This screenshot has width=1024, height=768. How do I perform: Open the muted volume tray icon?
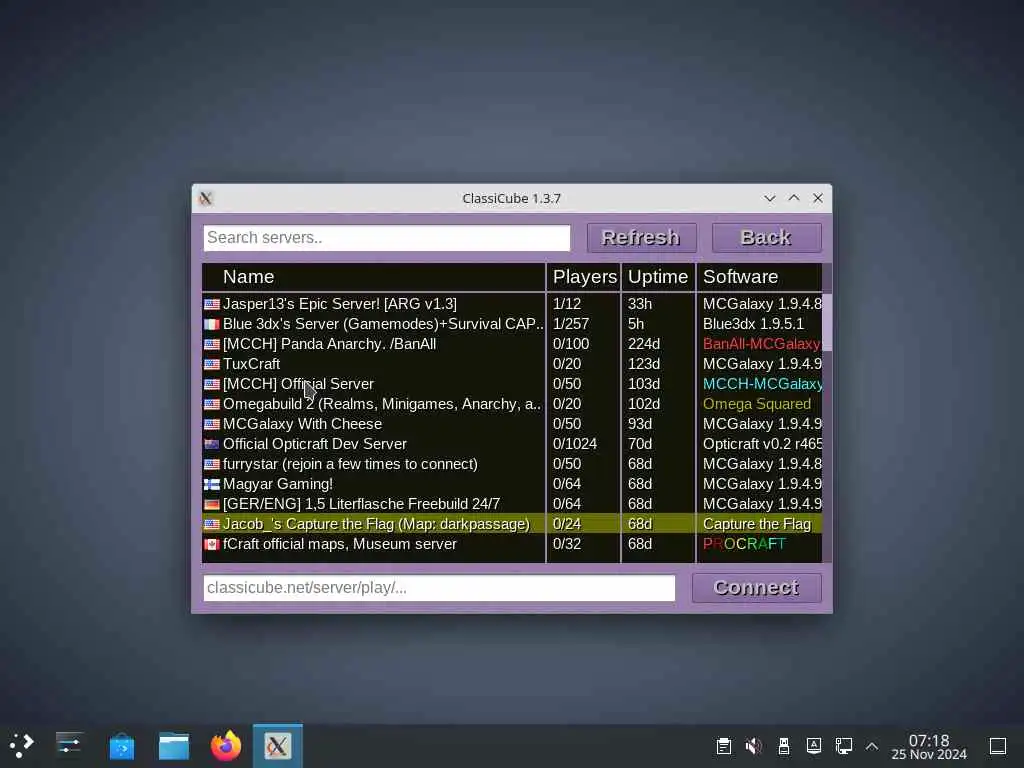click(x=754, y=746)
